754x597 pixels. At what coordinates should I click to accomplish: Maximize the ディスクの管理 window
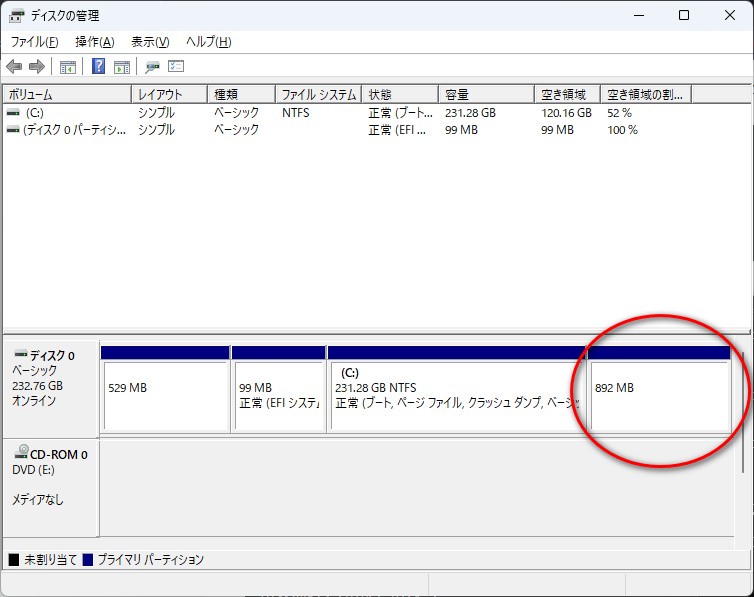684,15
